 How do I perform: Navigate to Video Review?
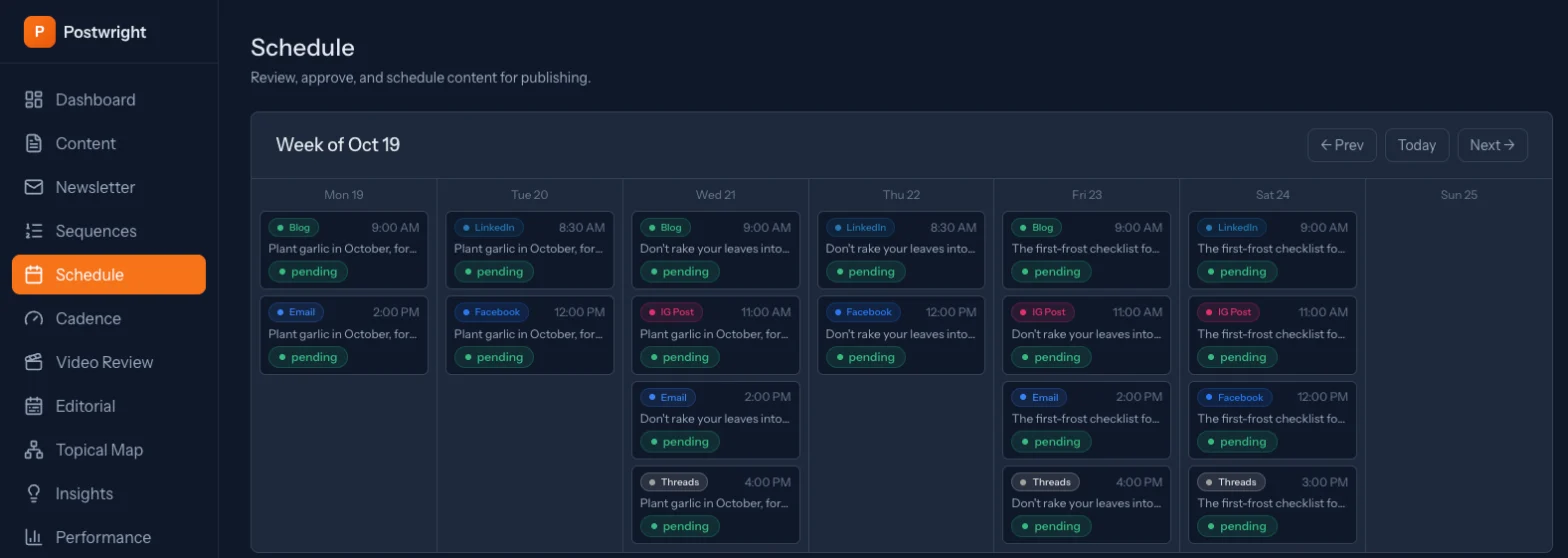[x=109, y=362]
